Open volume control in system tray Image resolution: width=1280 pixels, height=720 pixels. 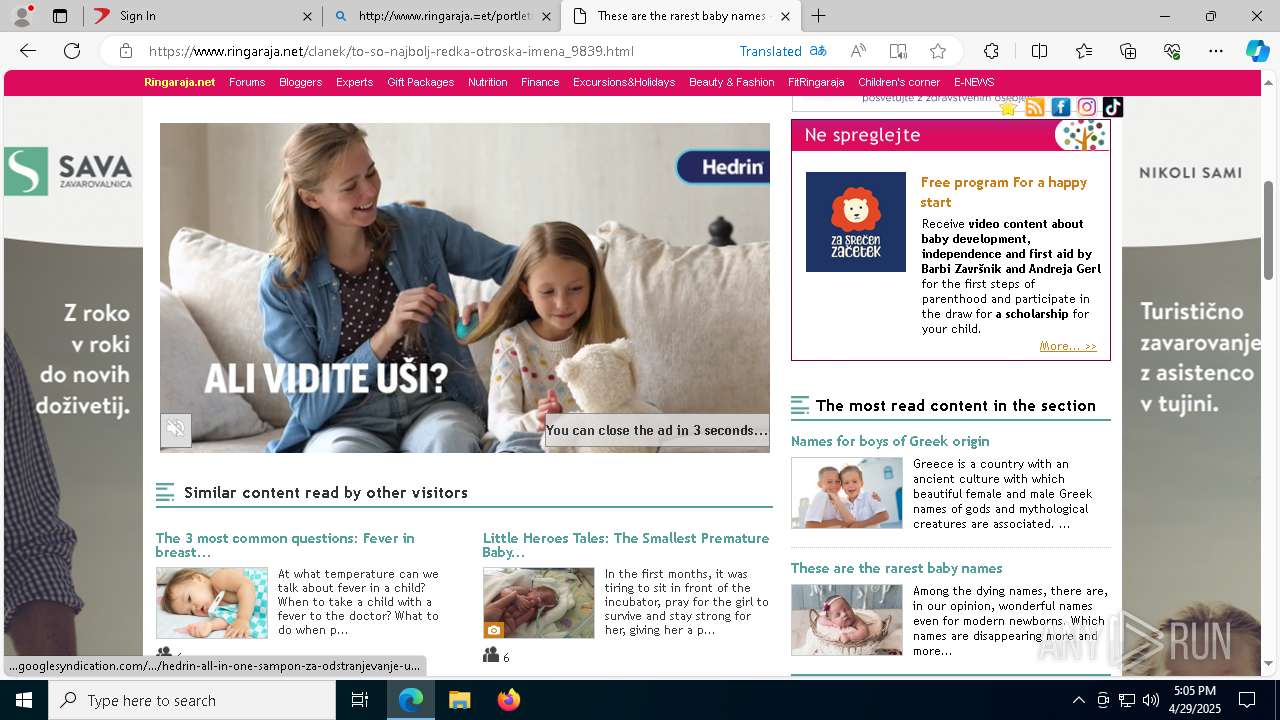coord(1151,700)
